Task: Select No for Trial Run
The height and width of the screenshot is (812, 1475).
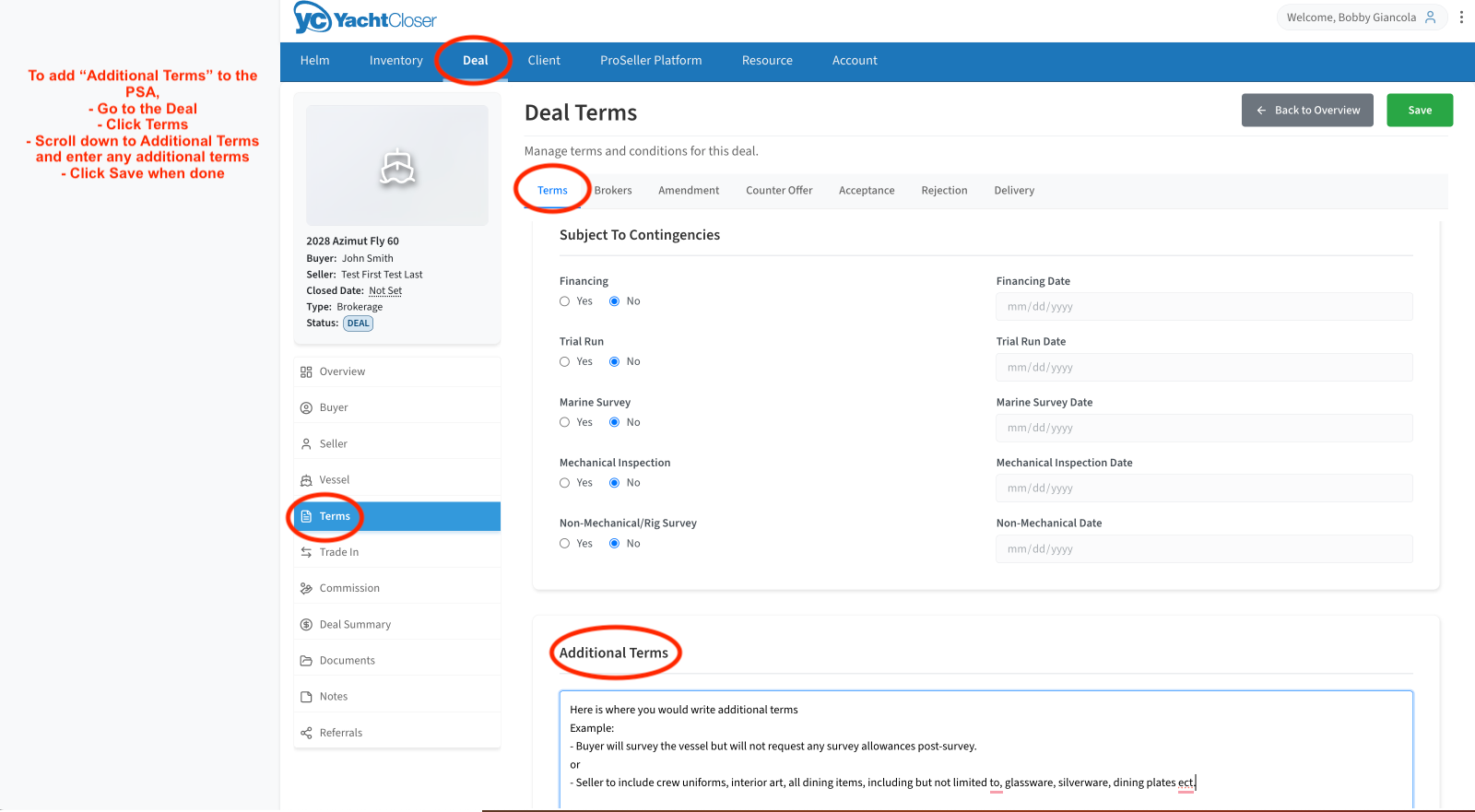Action: tap(614, 362)
